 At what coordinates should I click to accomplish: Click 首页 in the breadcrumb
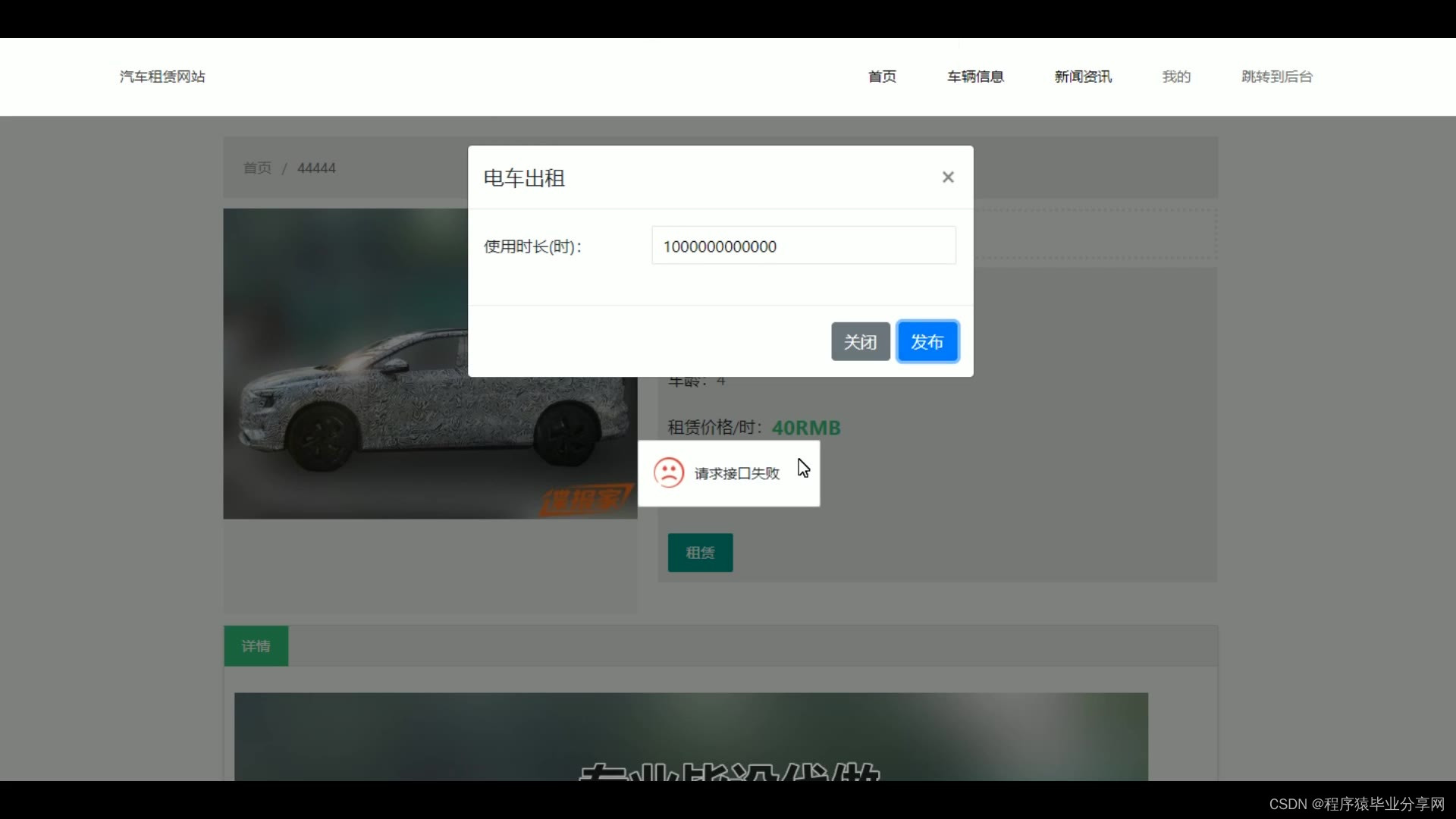[x=257, y=168]
